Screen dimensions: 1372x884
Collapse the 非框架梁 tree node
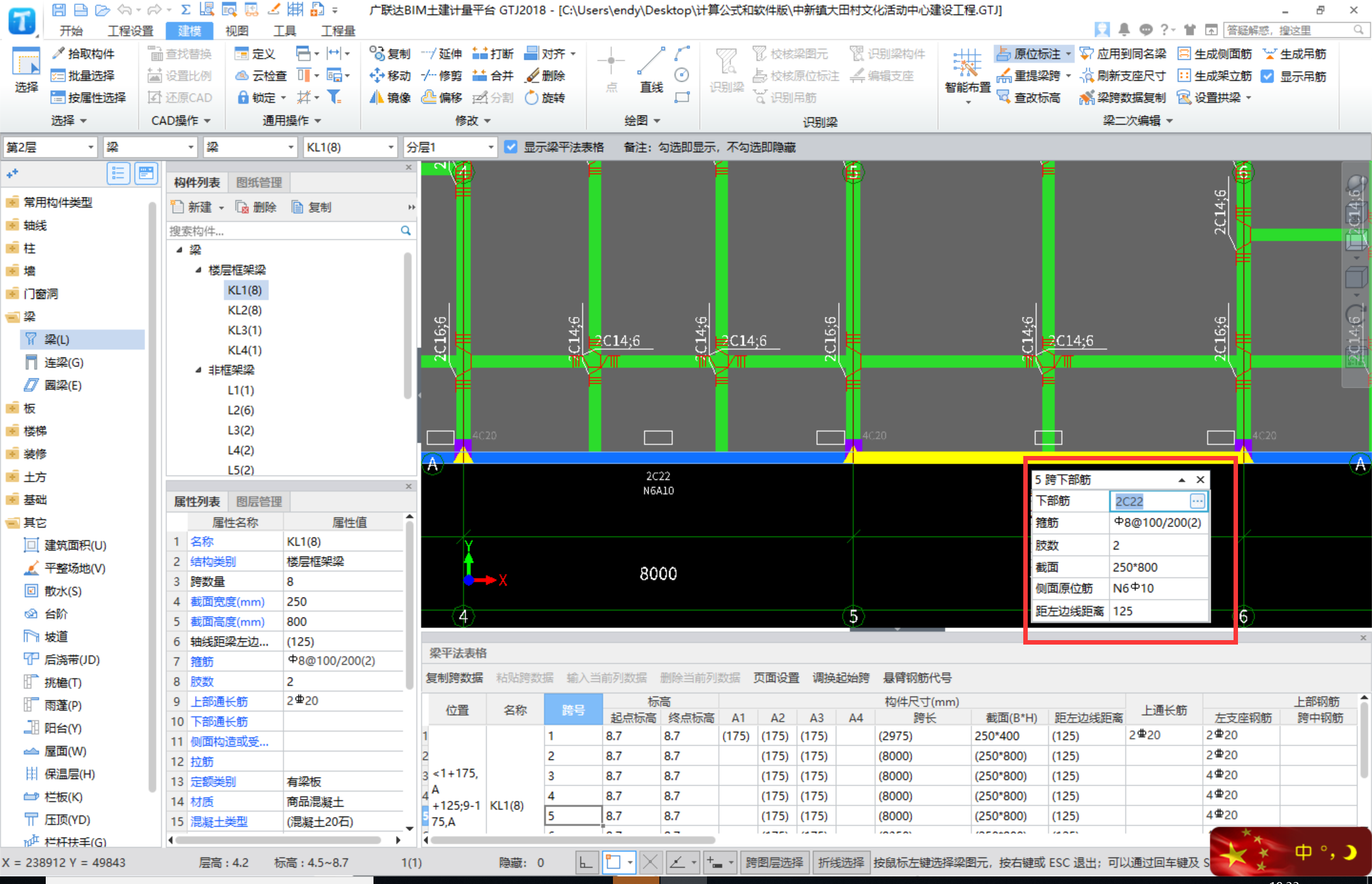198,370
